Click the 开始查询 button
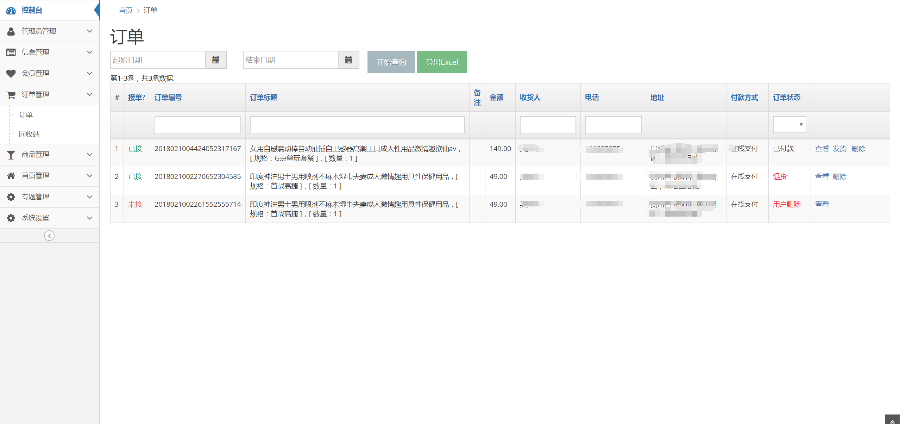Image resolution: width=900 pixels, height=424 pixels. coord(391,62)
